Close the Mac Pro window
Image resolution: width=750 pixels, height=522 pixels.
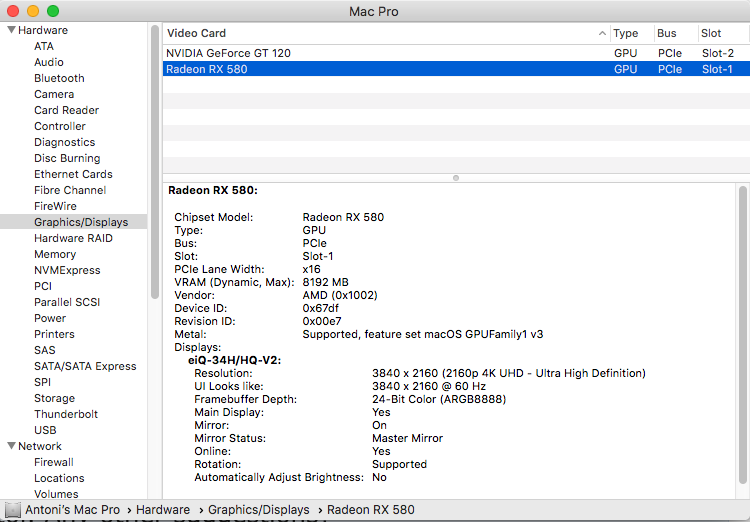(x=13, y=11)
